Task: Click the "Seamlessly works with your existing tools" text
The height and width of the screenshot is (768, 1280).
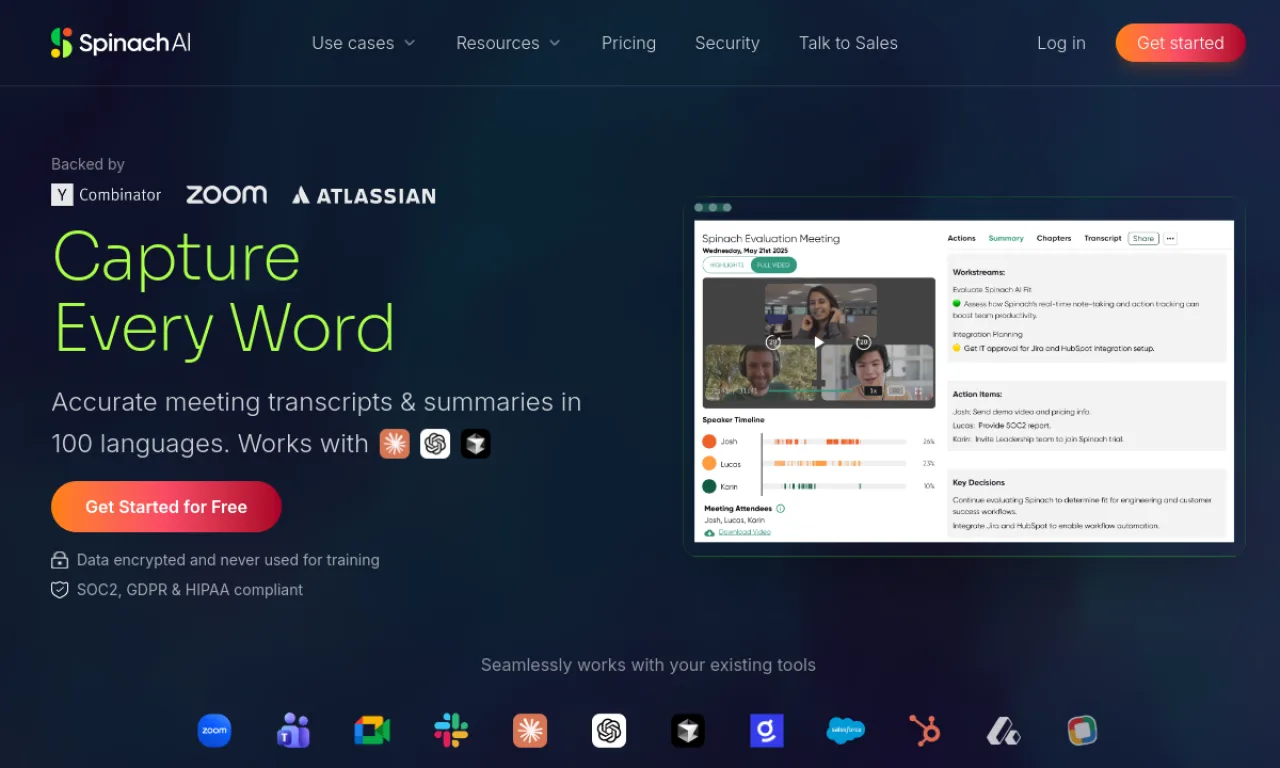Action: [648, 665]
